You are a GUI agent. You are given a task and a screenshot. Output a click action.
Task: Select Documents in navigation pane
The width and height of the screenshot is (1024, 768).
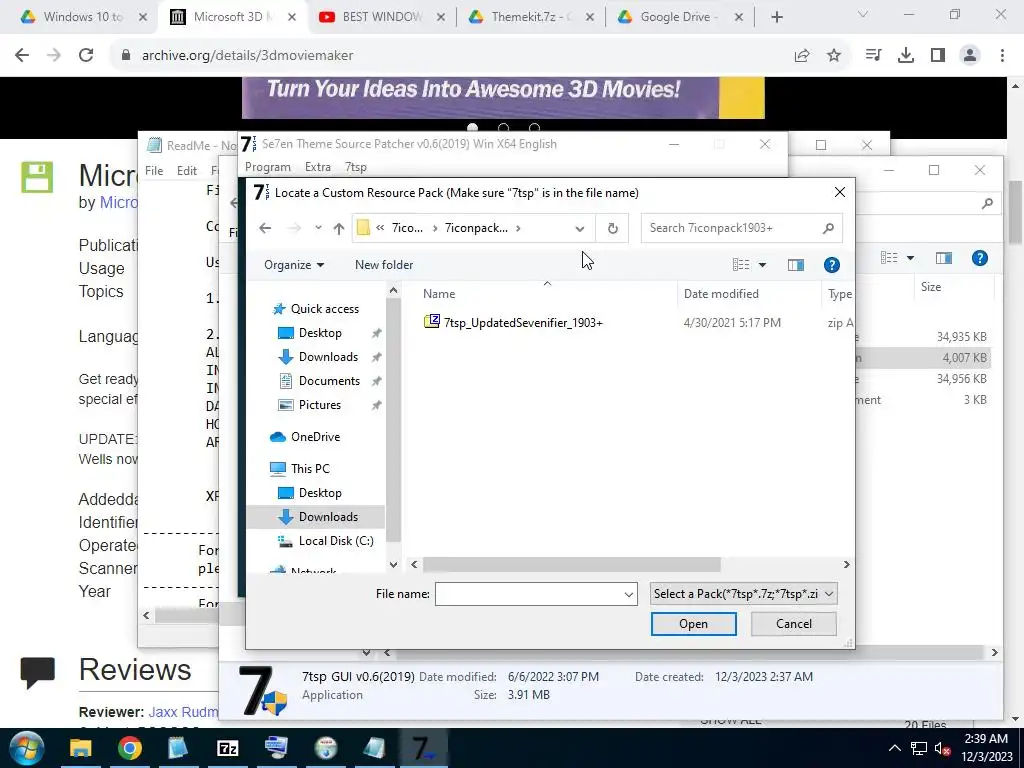coord(328,381)
